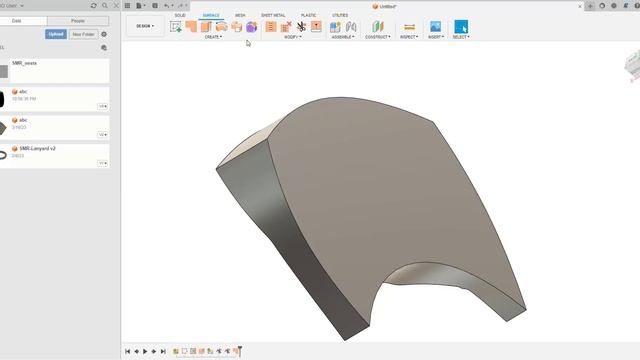
Task: Jump to timeline end
Action: tap(163, 351)
